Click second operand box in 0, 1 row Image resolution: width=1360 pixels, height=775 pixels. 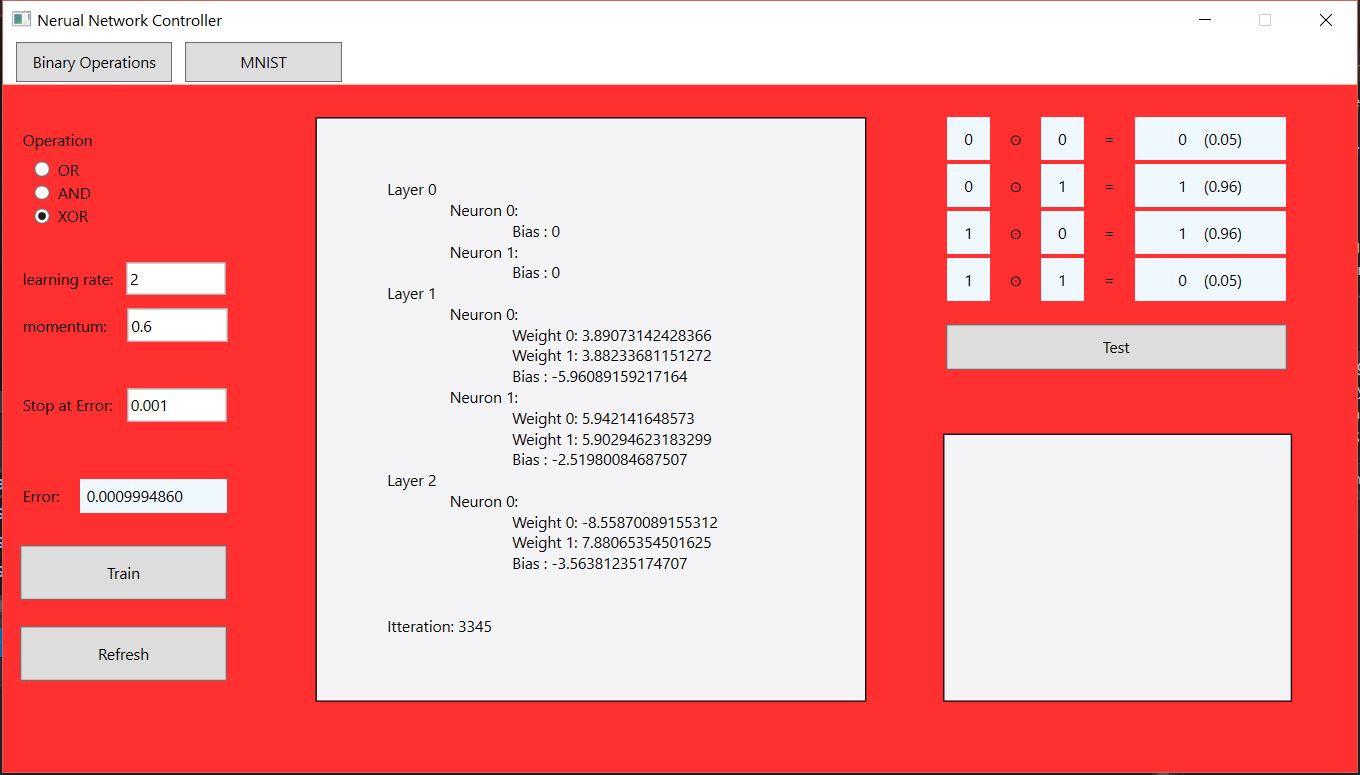point(1062,186)
